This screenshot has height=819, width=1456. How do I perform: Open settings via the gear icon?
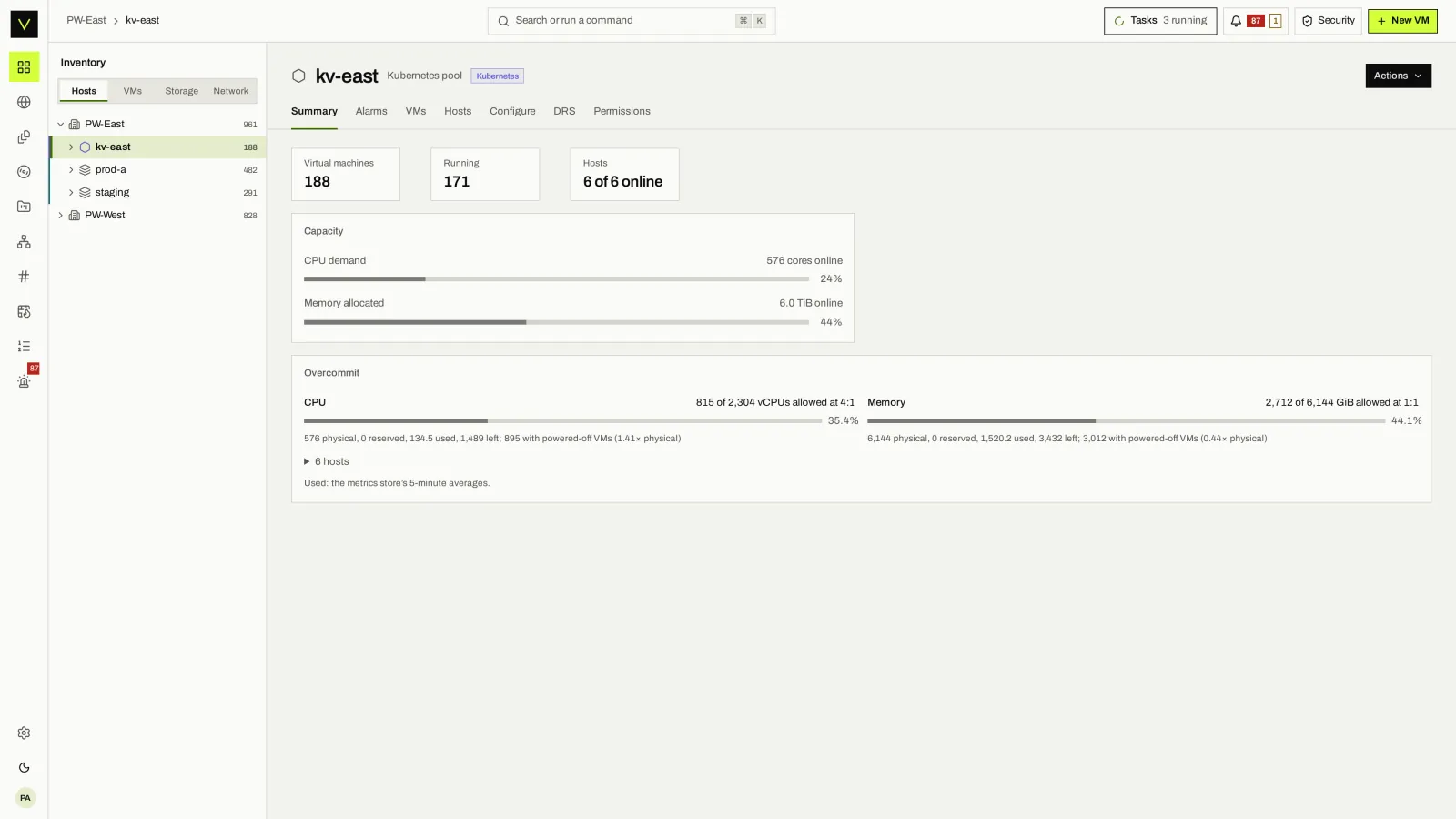(x=24, y=733)
